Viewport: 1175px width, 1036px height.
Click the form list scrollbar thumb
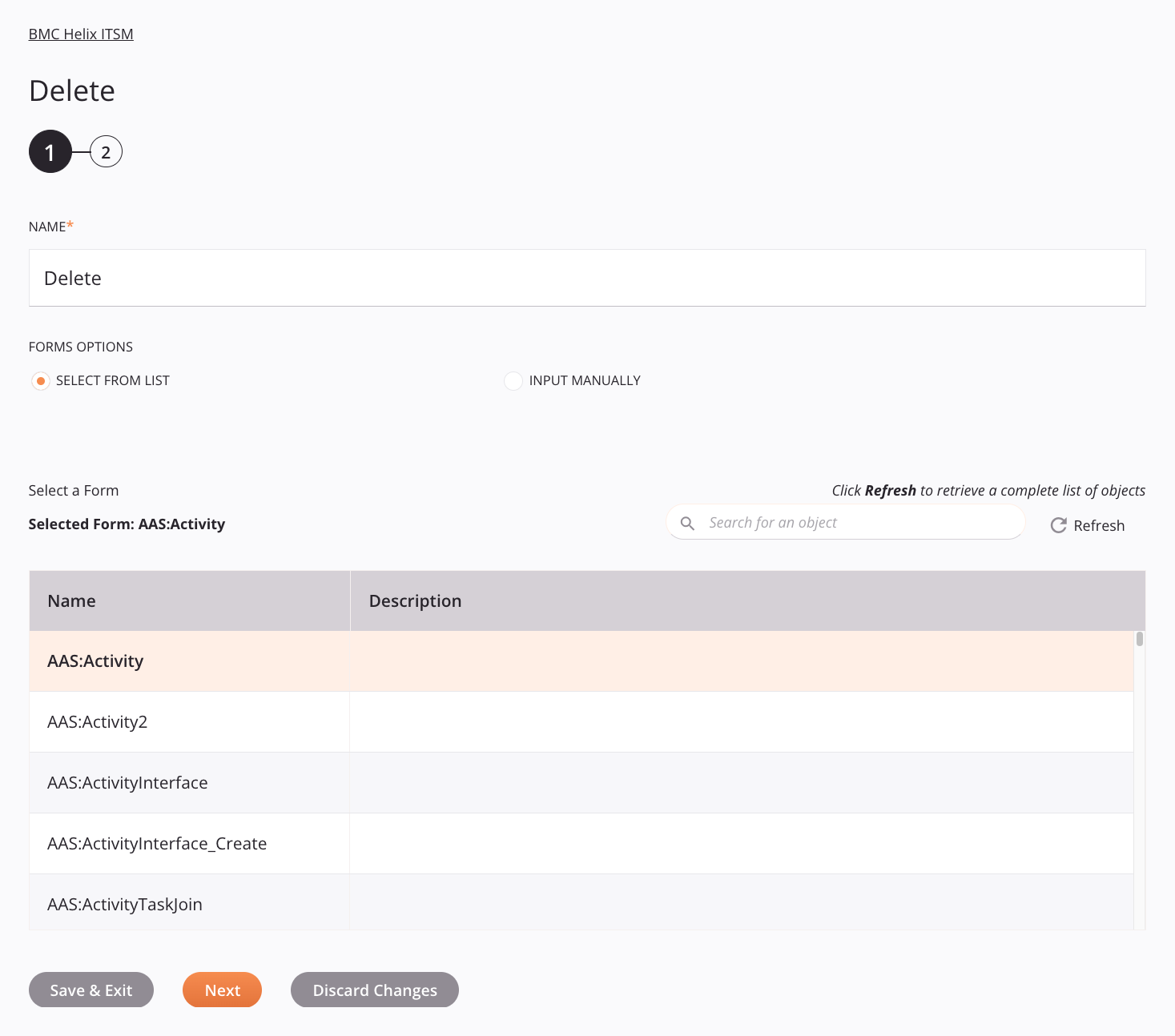pyautogui.click(x=1139, y=639)
